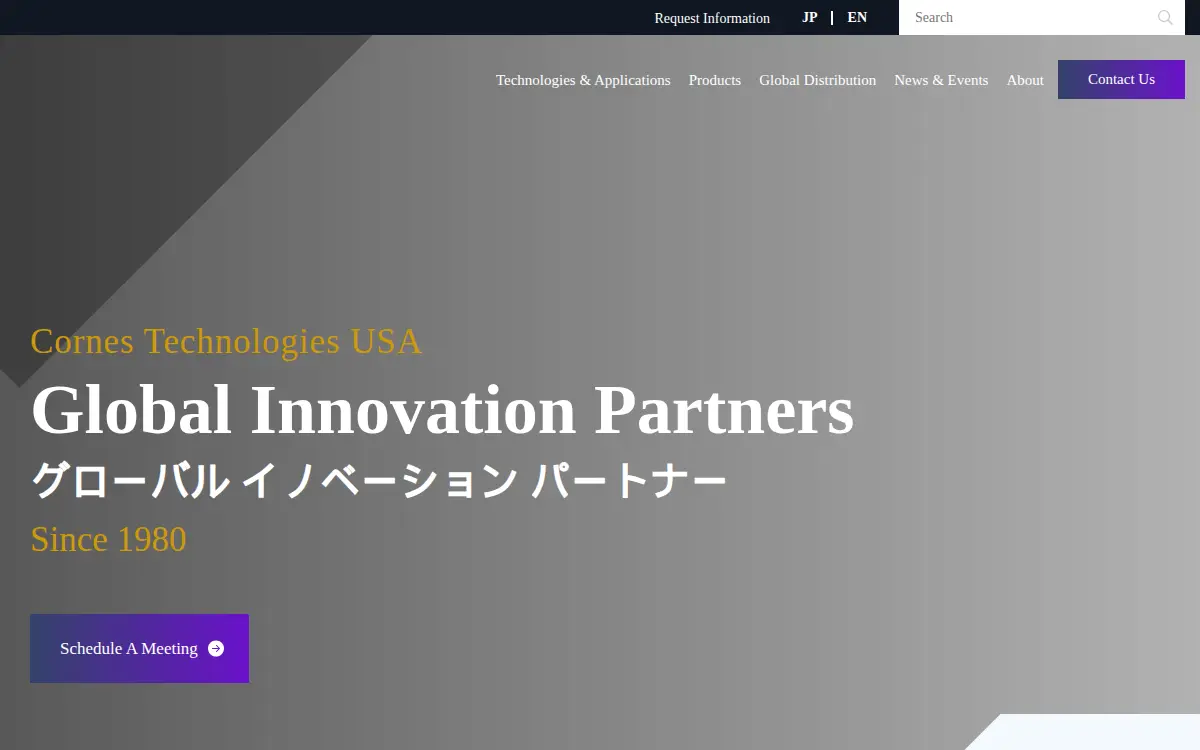This screenshot has width=1200, height=750.
Task: Open Technologies & Applications menu
Action: click(x=583, y=80)
